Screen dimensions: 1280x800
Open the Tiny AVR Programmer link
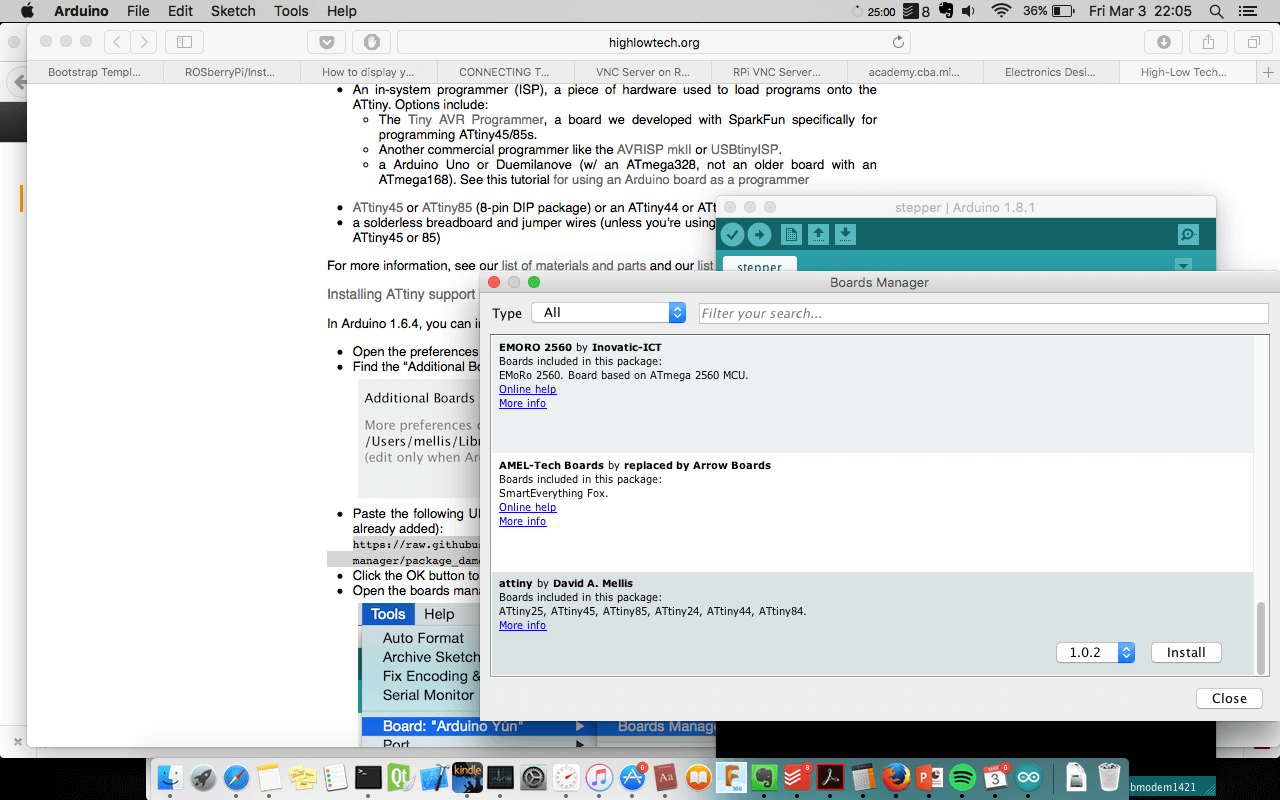476,120
